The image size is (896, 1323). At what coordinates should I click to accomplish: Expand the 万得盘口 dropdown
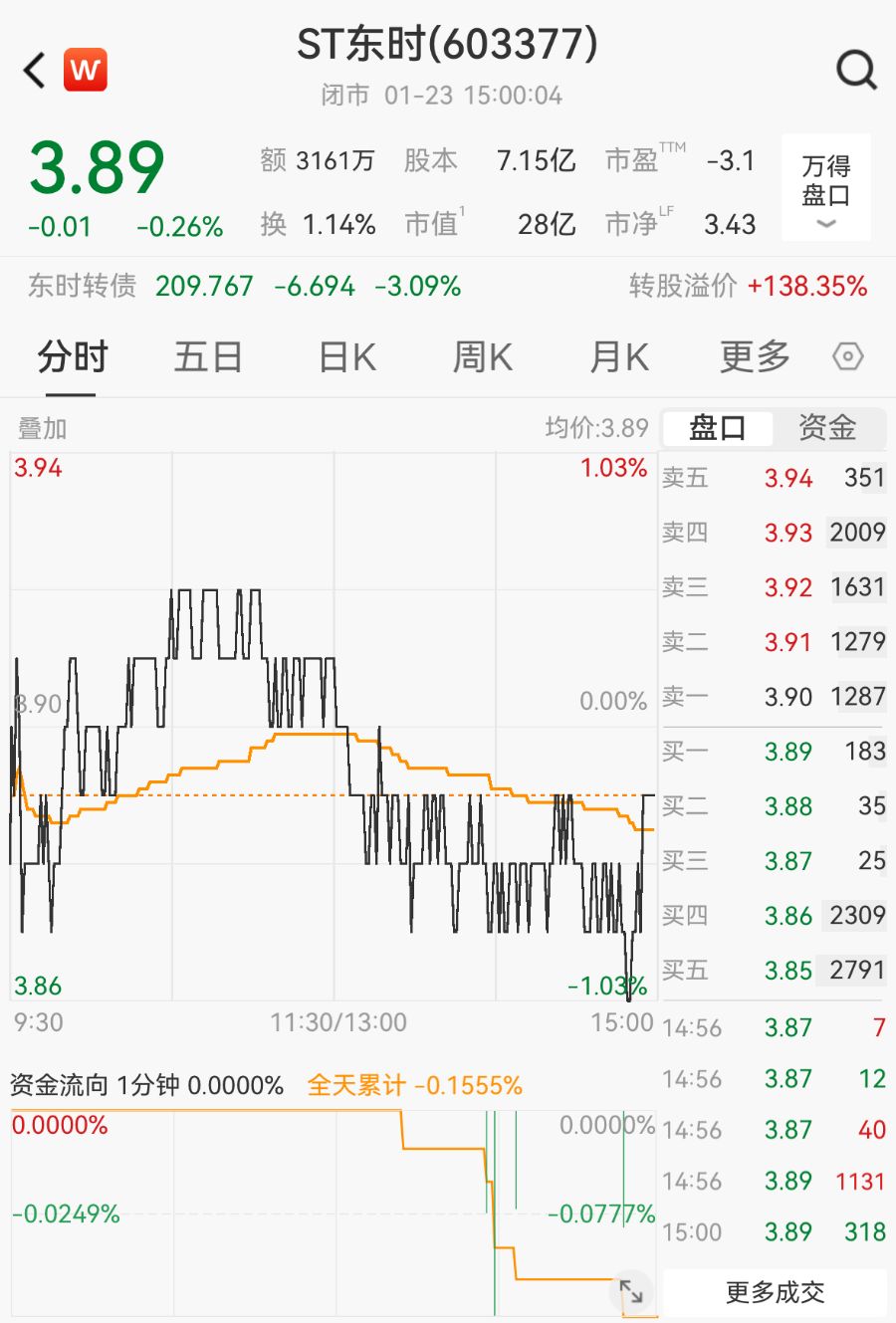pyautogui.click(x=825, y=187)
